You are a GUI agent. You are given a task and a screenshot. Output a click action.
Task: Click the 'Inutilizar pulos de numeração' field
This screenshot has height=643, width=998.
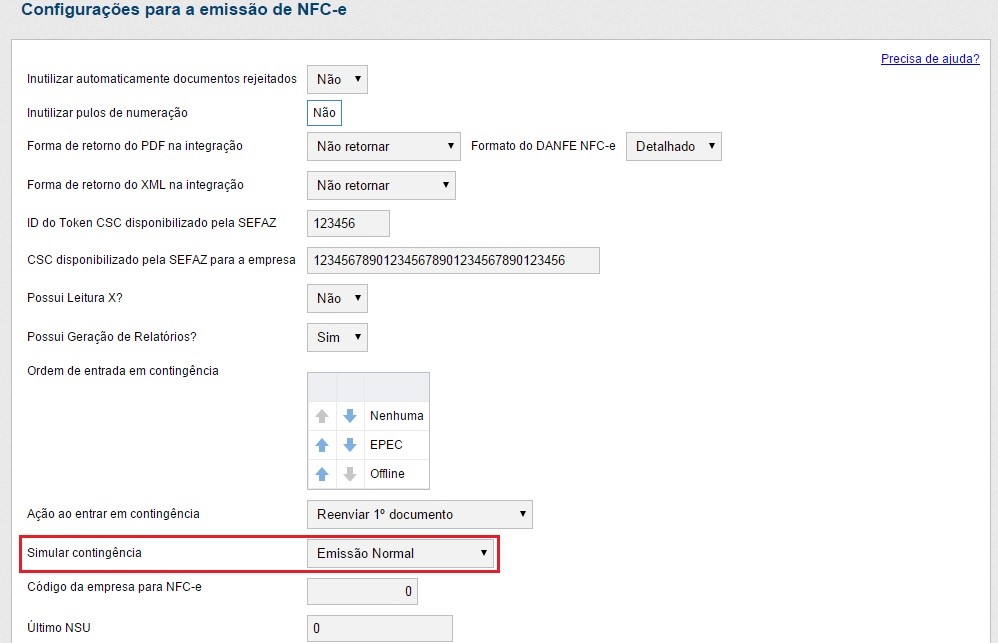(x=324, y=113)
